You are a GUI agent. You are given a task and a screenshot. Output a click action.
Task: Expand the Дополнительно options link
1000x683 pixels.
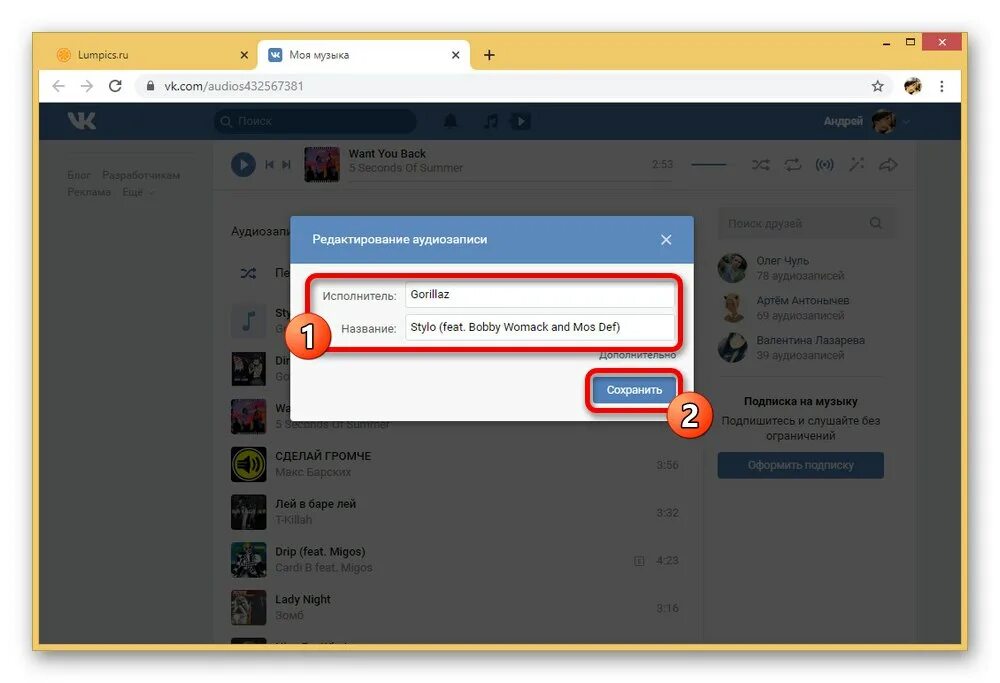coord(637,355)
